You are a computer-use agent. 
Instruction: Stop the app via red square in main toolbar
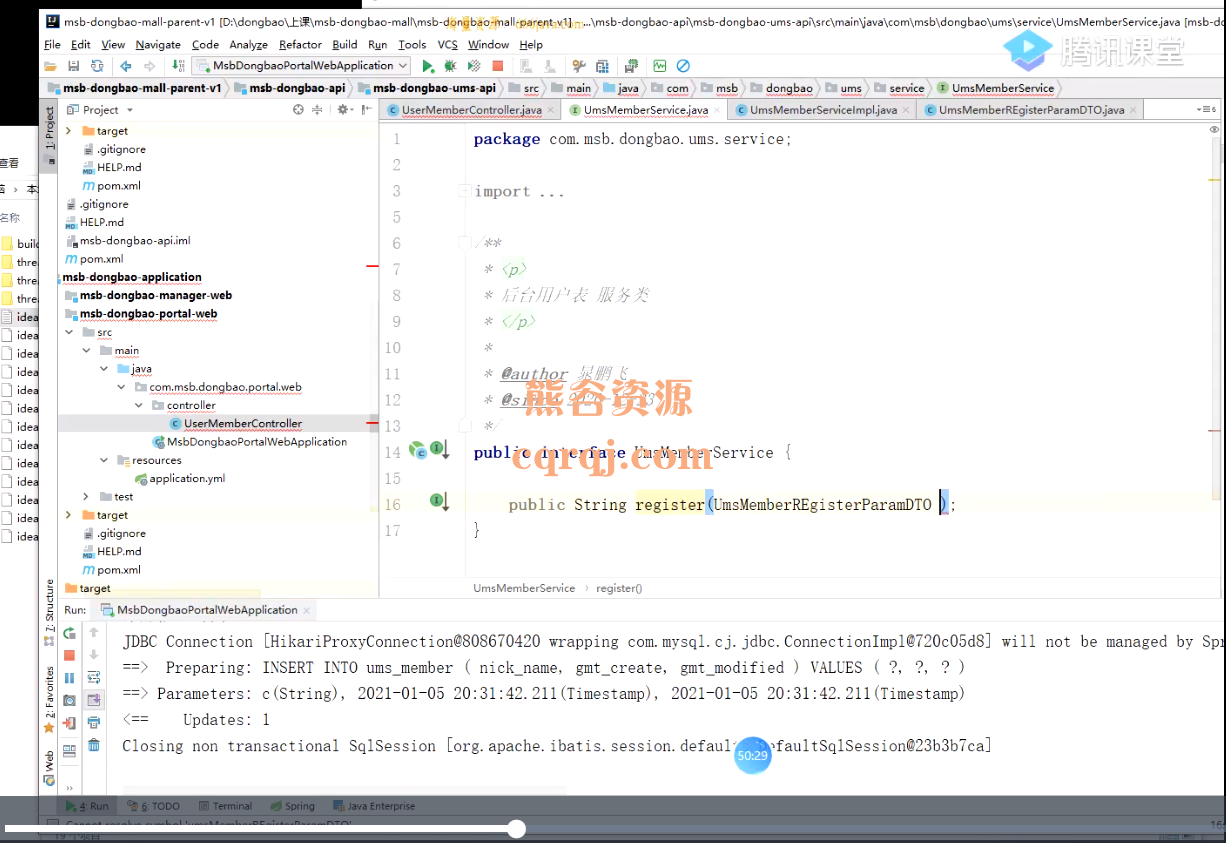[x=498, y=66]
